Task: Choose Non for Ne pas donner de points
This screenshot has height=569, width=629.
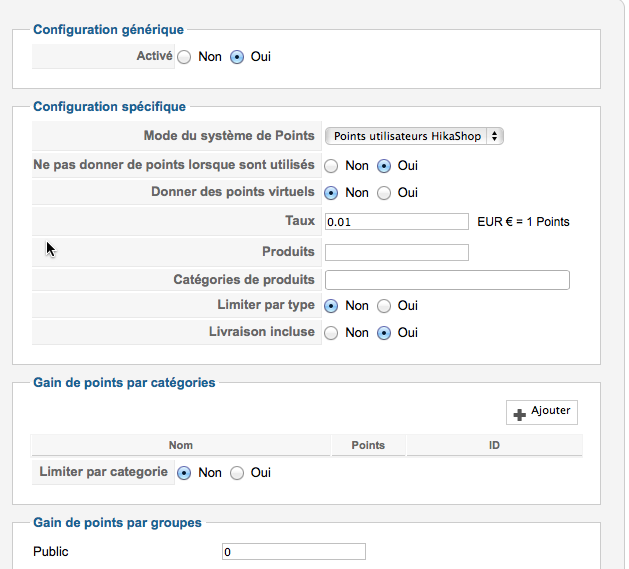Action: pyautogui.click(x=331, y=166)
